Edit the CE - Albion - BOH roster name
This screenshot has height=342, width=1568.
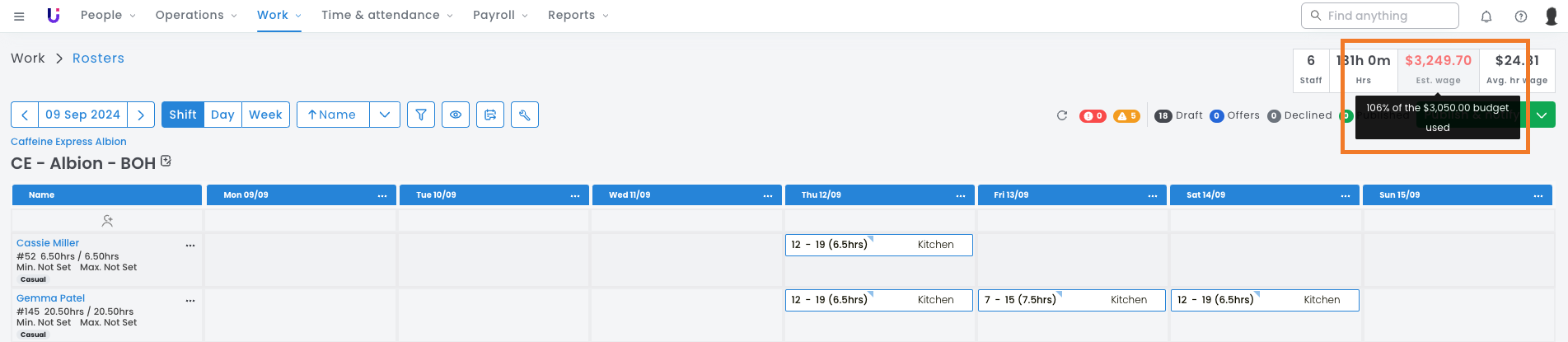[166, 162]
